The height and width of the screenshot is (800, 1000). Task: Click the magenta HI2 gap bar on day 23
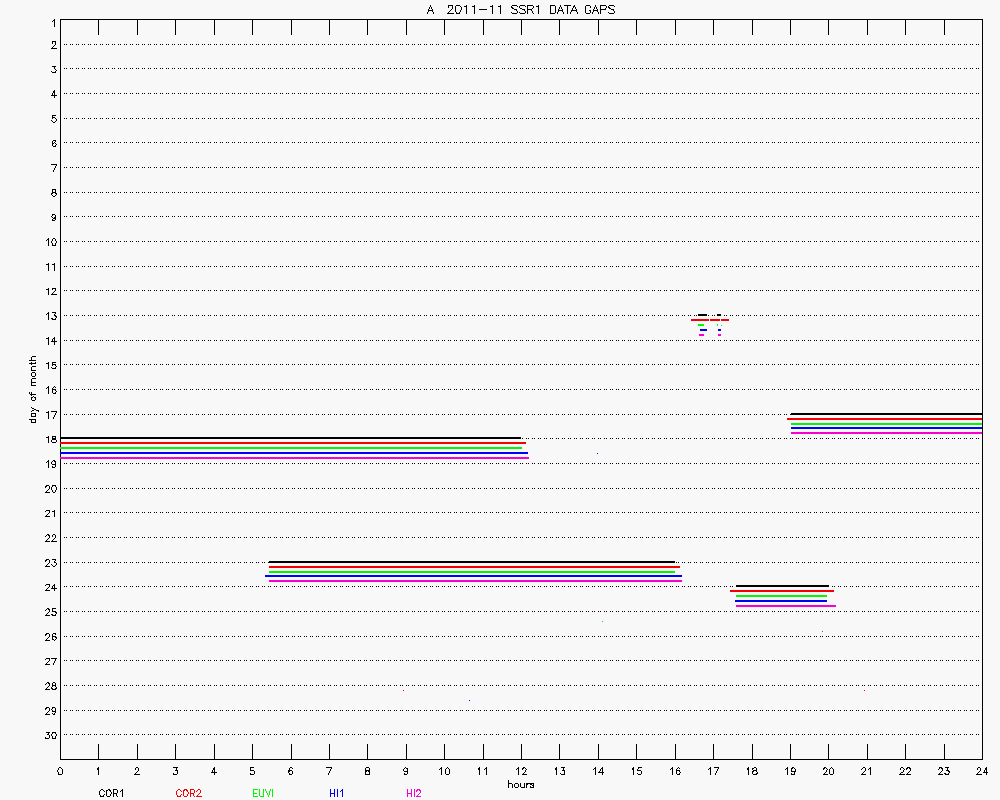475,580
